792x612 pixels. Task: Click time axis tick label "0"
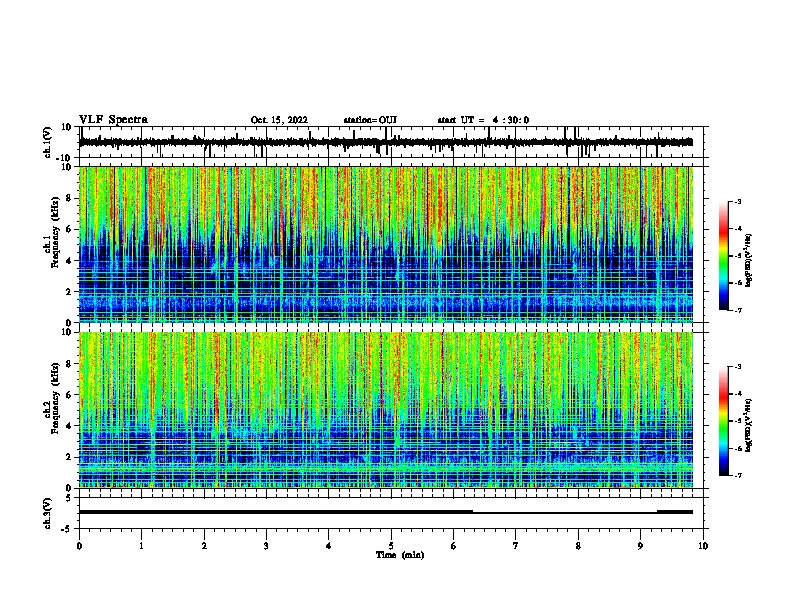(x=79, y=546)
